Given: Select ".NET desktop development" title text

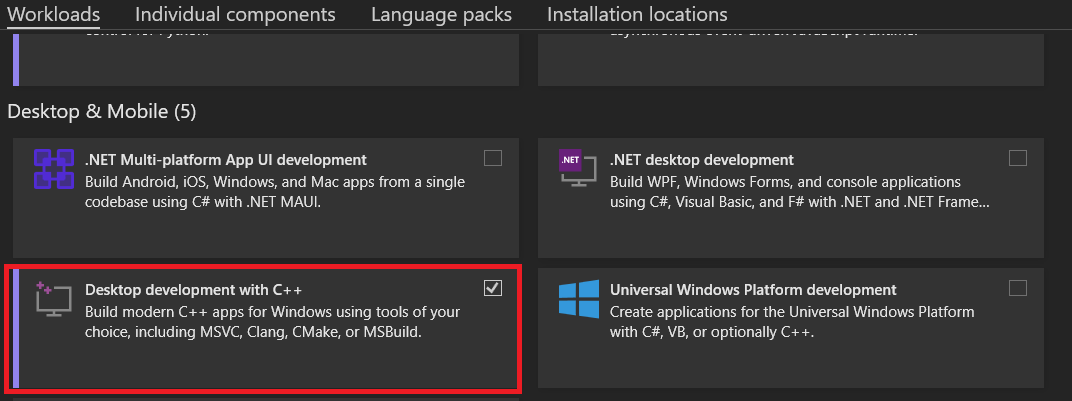Looking at the screenshot, I should tap(701, 160).
